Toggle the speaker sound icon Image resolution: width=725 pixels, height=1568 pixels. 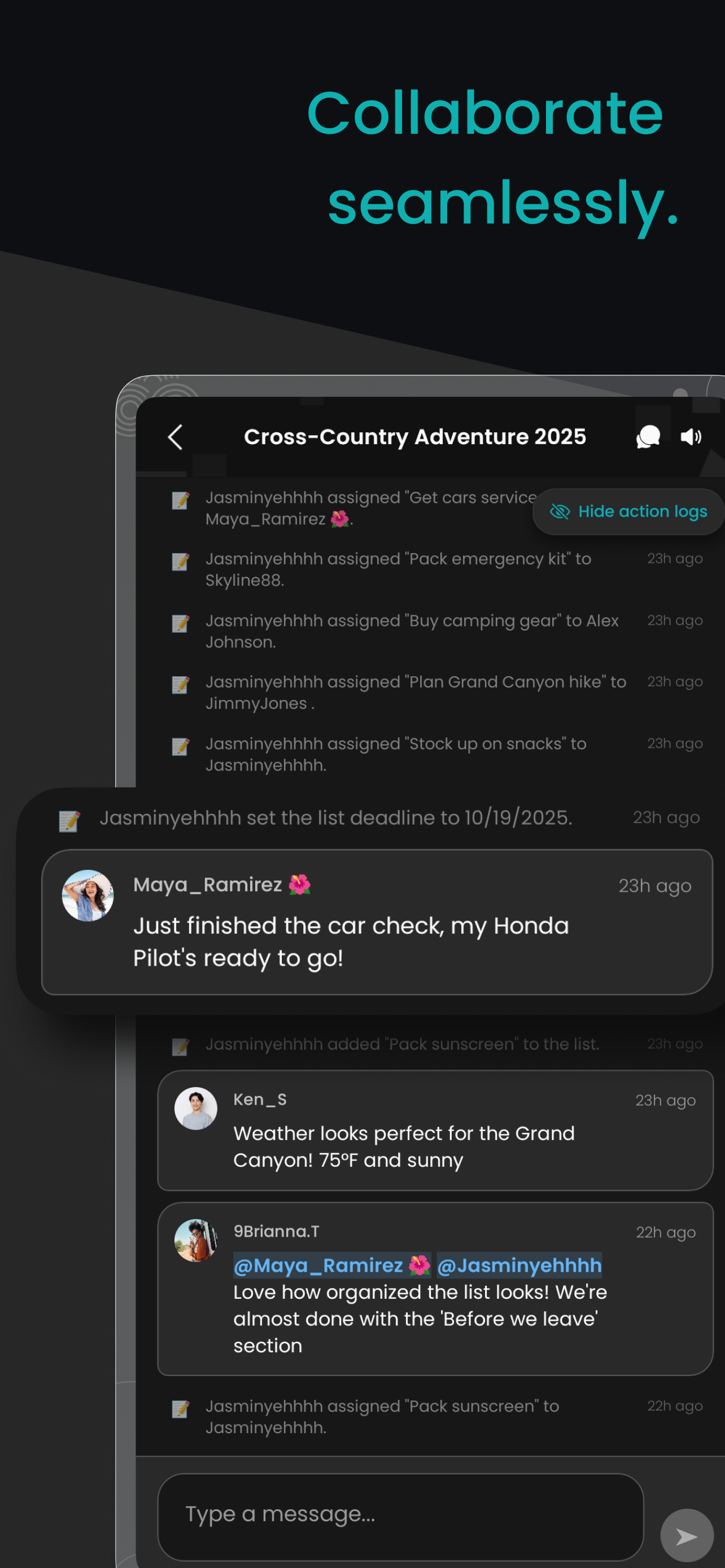click(691, 436)
